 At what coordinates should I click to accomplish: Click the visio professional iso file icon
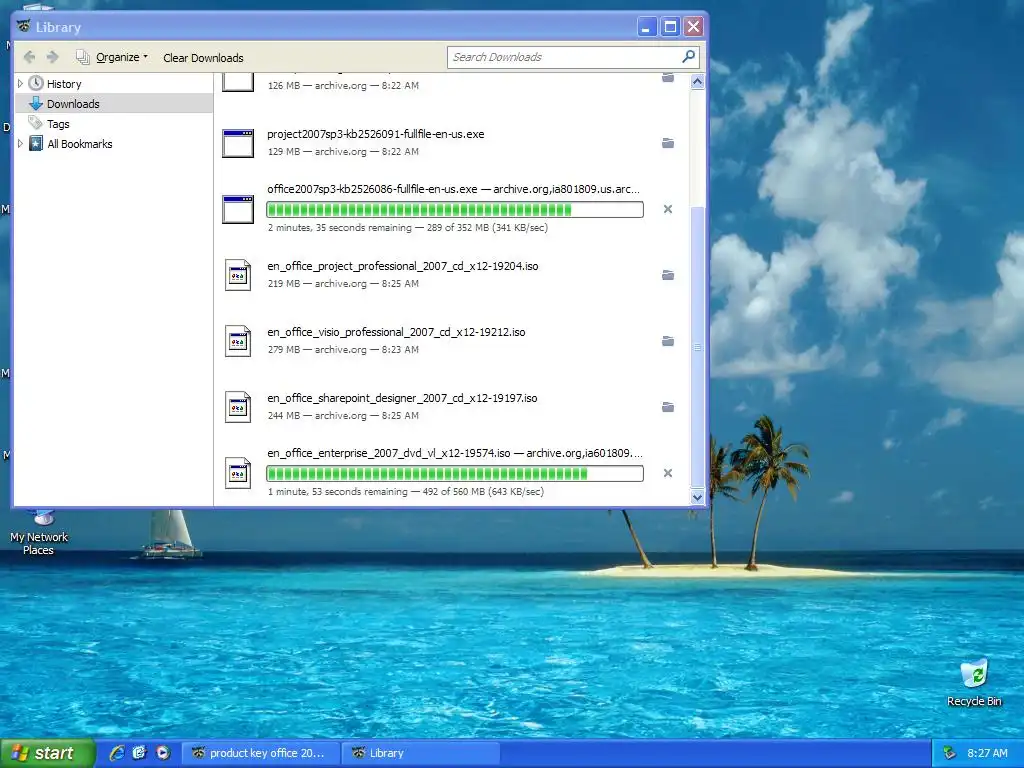pos(238,341)
